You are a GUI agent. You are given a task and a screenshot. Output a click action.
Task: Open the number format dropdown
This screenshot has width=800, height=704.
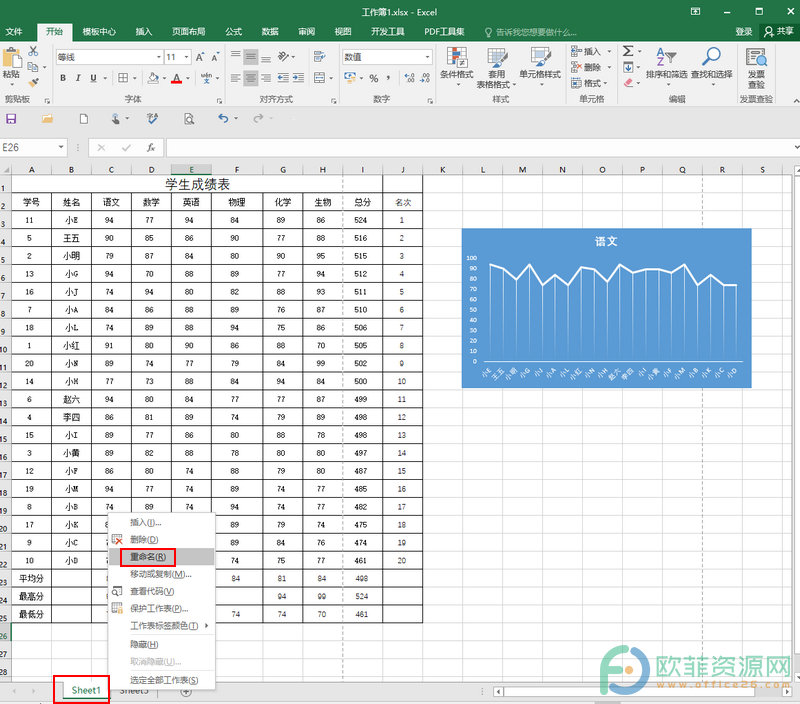428,57
